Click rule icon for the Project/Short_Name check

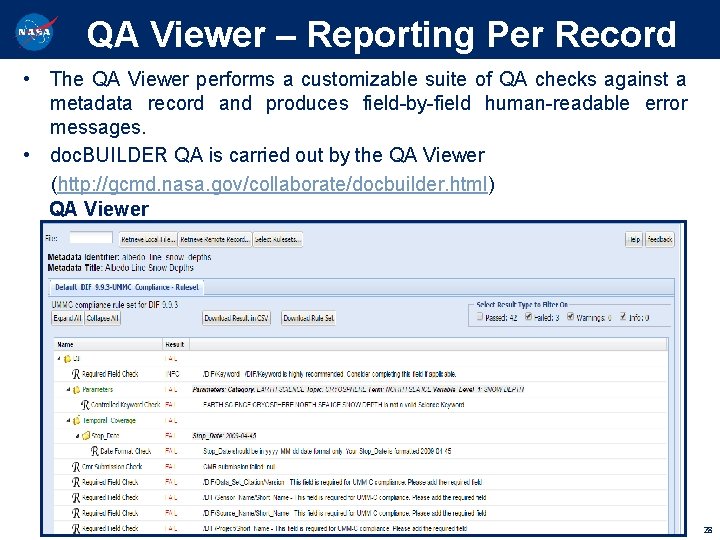click(x=76, y=529)
